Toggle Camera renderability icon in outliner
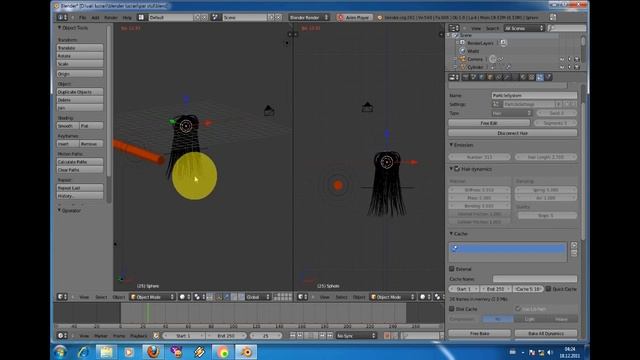640x360 pixels. pyautogui.click(x=577, y=59)
